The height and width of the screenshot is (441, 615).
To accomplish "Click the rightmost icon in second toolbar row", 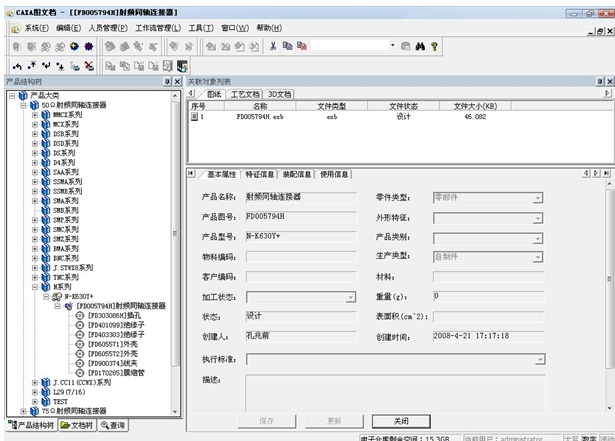I will 182,66.
